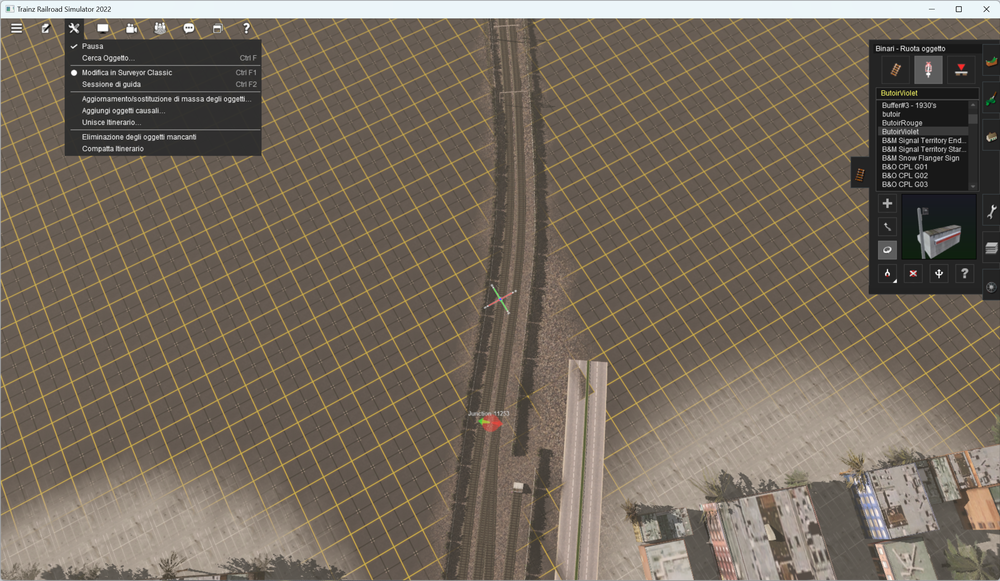Open the junction direction tool with submenu
Viewport: 1000px width, 581px height.
tap(887, 274)
